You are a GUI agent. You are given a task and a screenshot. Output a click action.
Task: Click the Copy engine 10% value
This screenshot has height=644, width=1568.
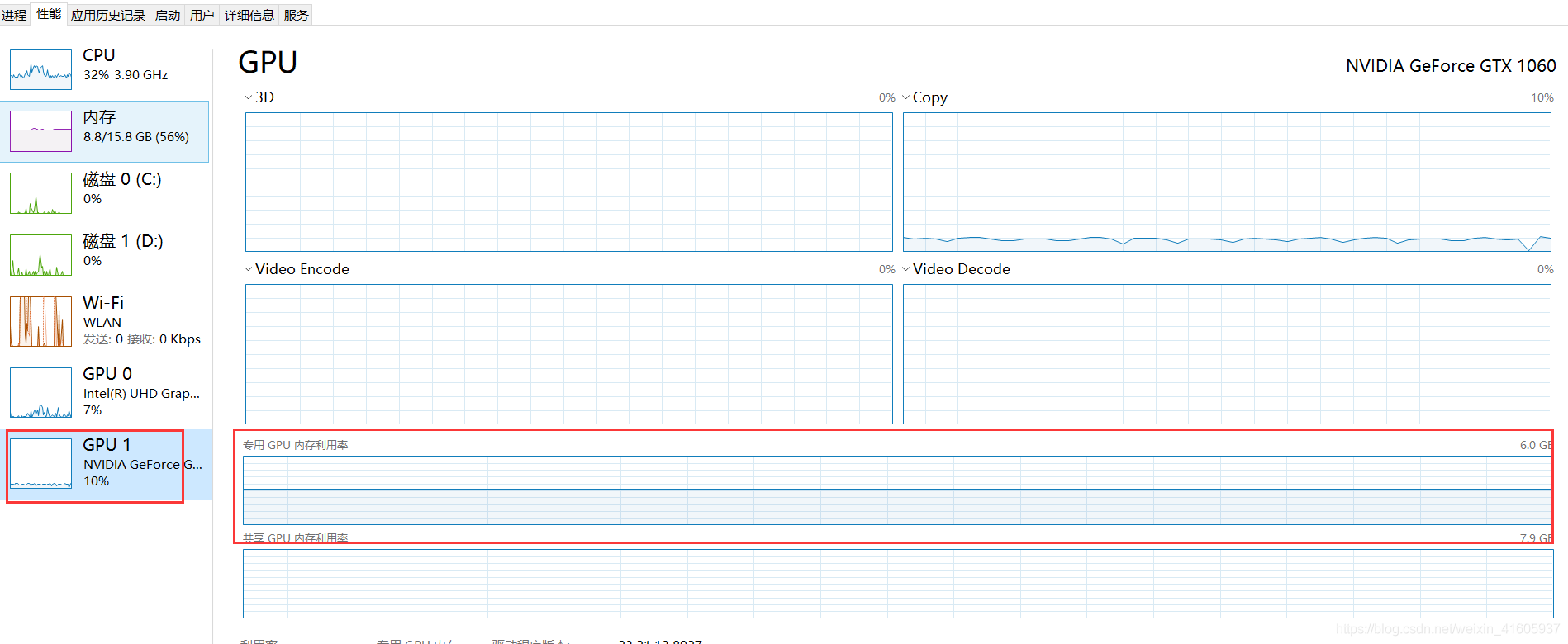point(1542,97)
